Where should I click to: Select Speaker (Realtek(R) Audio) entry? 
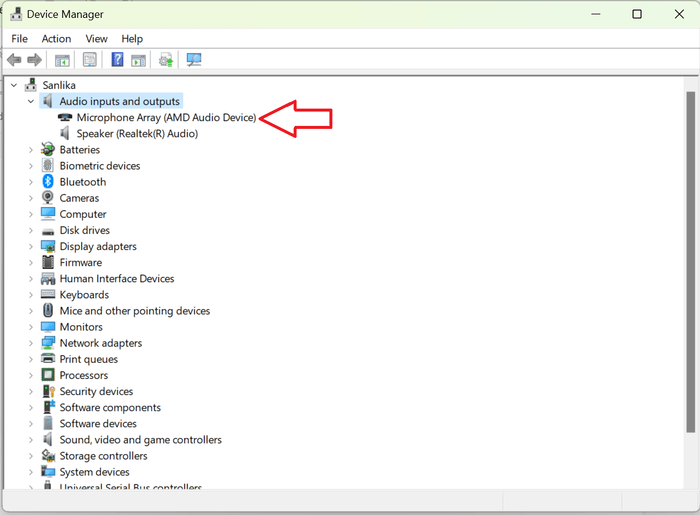[137, 133]
